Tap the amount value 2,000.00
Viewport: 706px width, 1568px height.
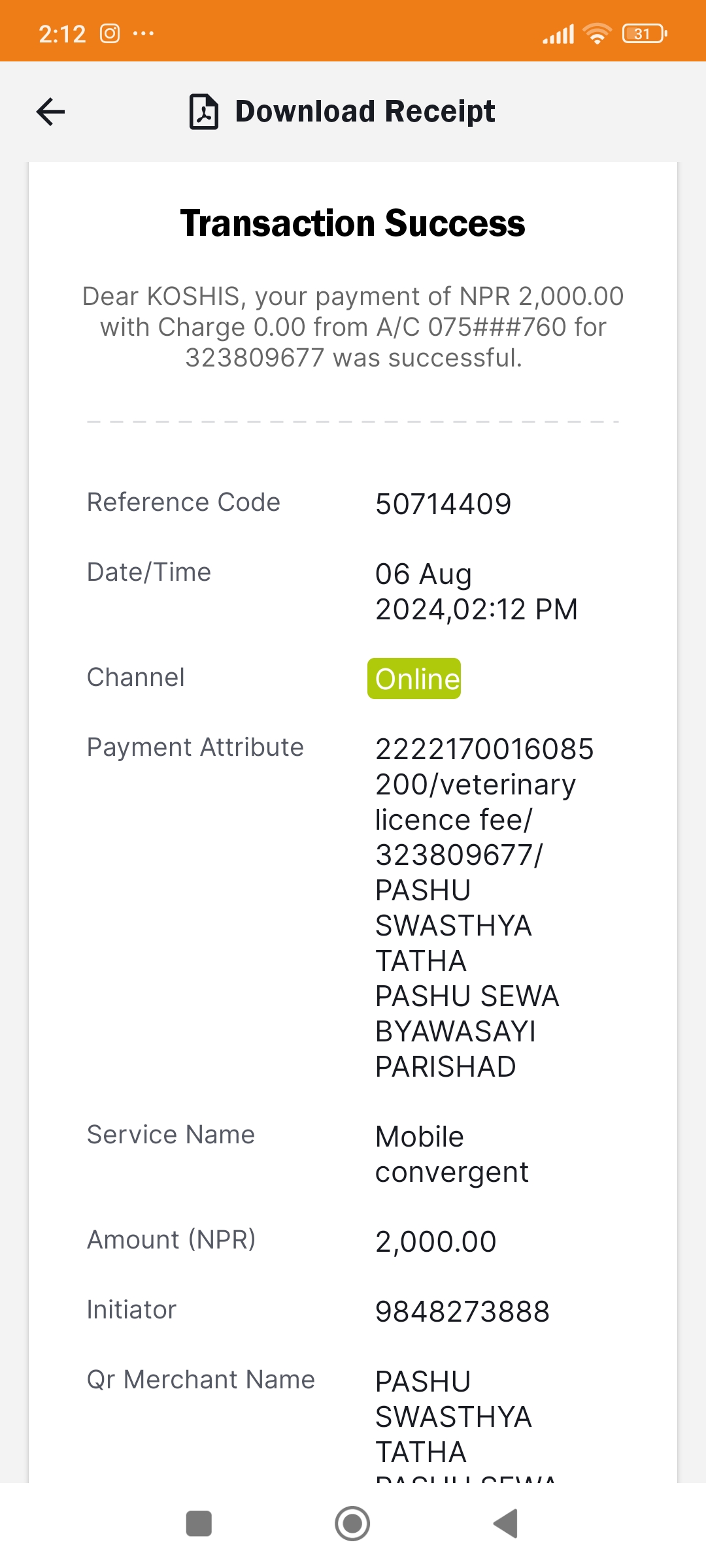[x=436, y=1241]
